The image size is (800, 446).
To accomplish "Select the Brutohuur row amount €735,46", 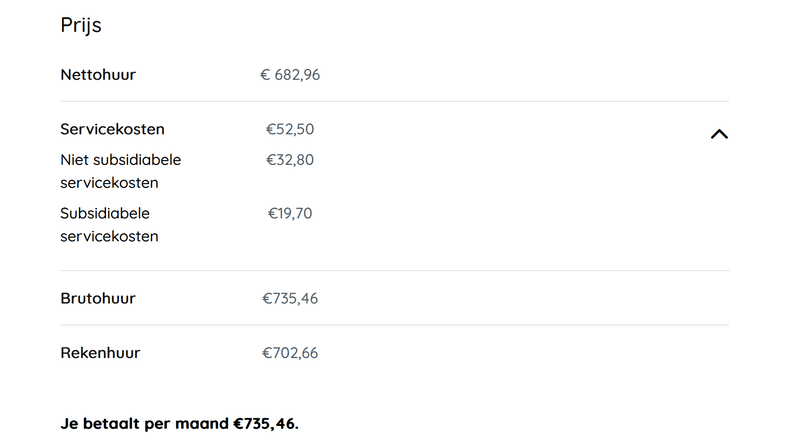I will pos(290,299).
